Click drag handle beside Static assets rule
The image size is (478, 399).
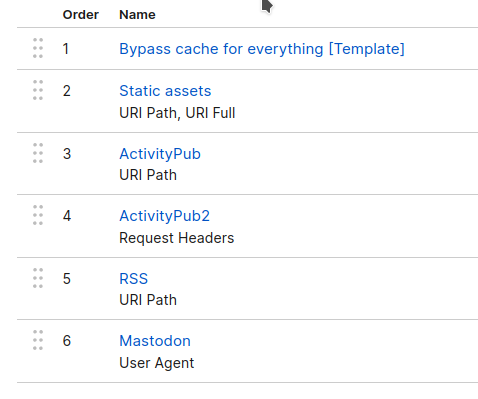point(38,90)
